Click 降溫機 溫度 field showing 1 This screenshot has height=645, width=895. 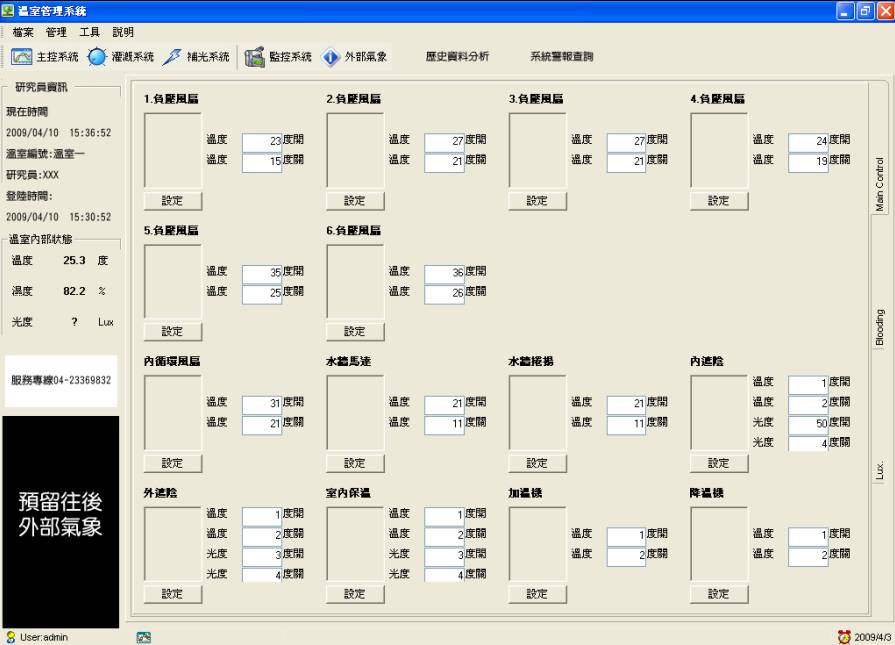click(808, 537)
